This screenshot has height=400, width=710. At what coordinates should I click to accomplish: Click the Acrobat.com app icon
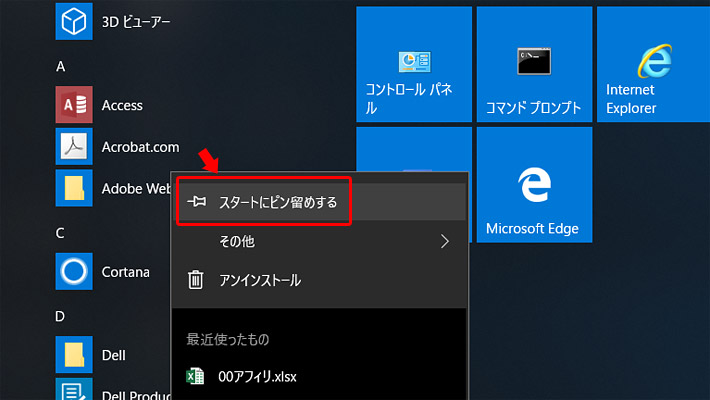[74, 146]
